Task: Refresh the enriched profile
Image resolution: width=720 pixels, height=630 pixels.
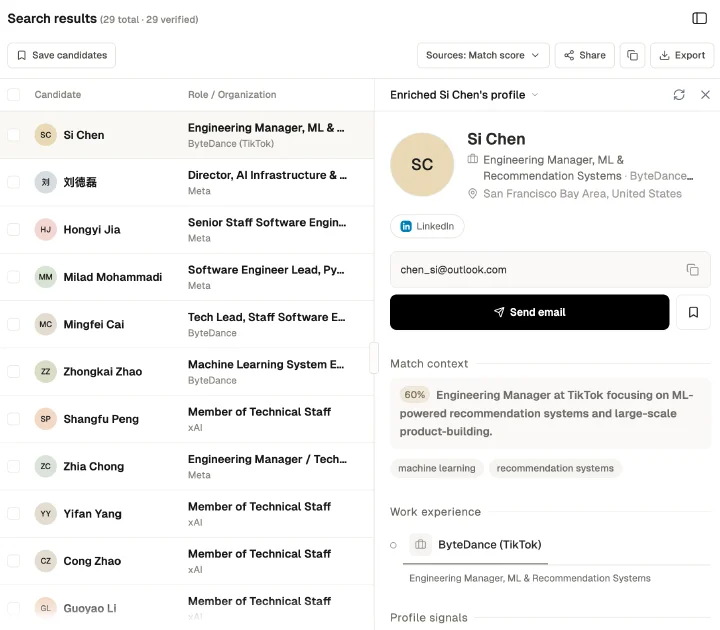Action: click(x=679, y=95)
